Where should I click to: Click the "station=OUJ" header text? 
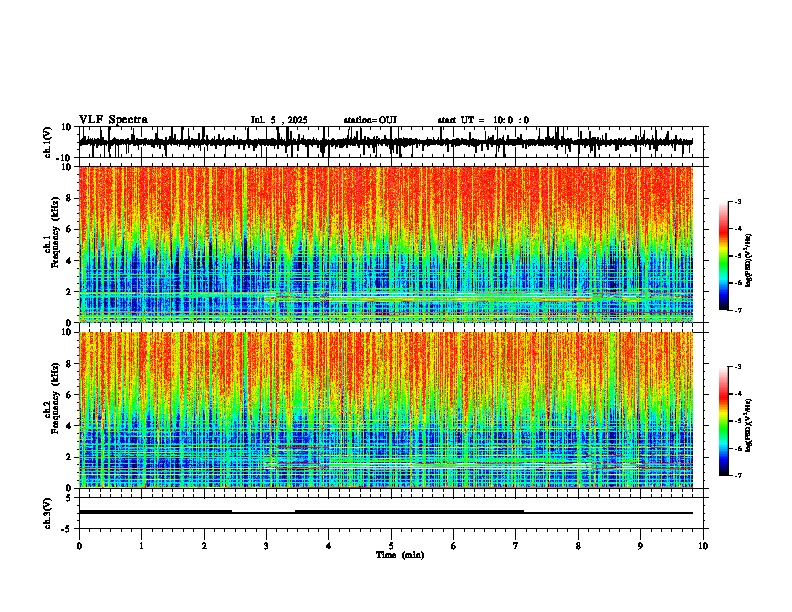click(370, 120)
